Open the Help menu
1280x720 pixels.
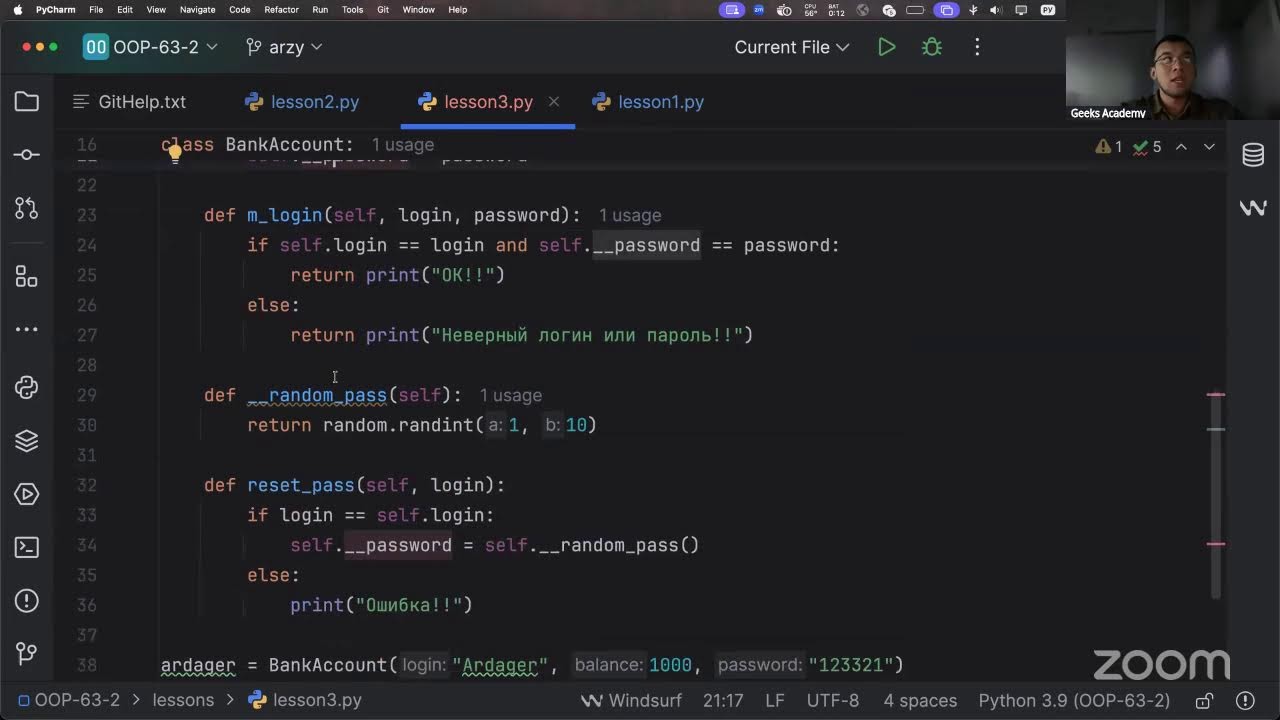coord(458,10)
